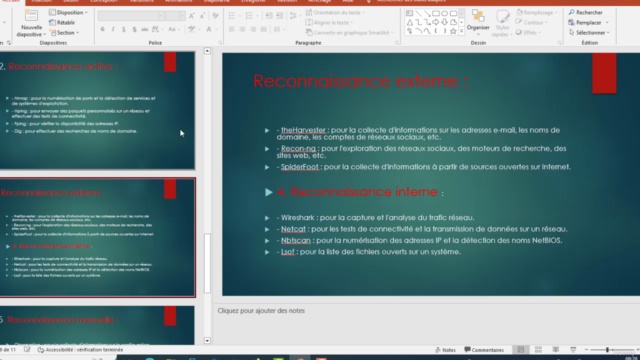
Task: Expand the shapes gallery
Action: click(x=462, y=31)
